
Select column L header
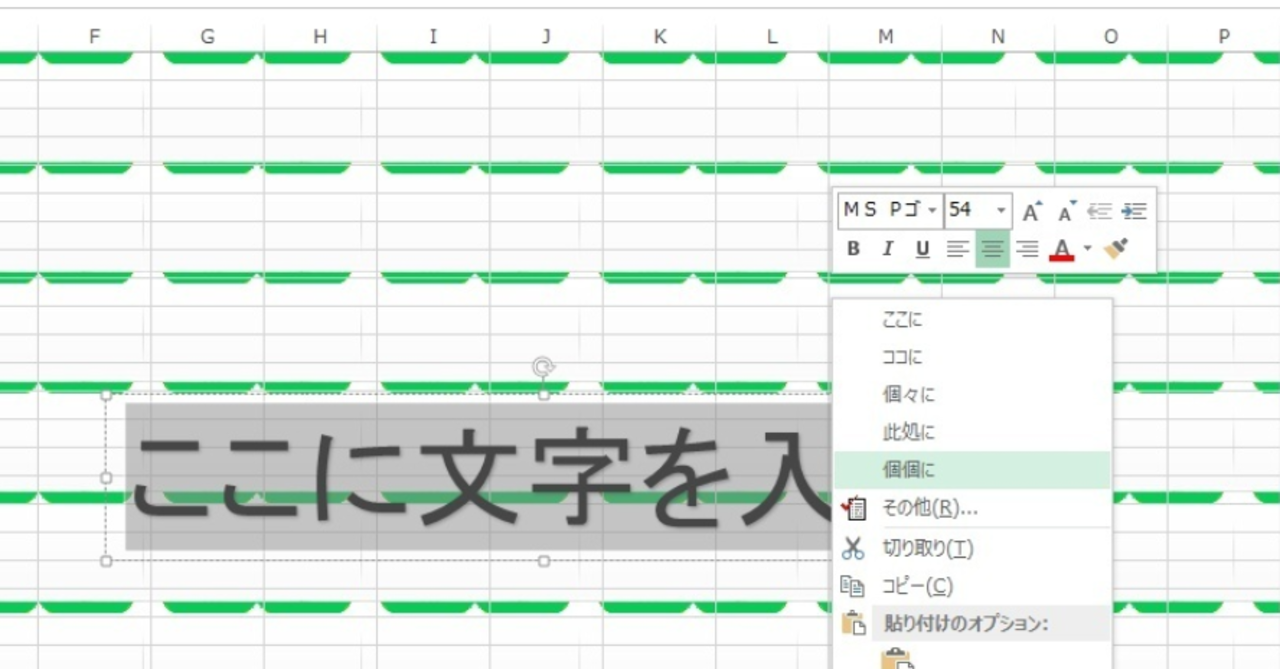click(x=772, y=37)
